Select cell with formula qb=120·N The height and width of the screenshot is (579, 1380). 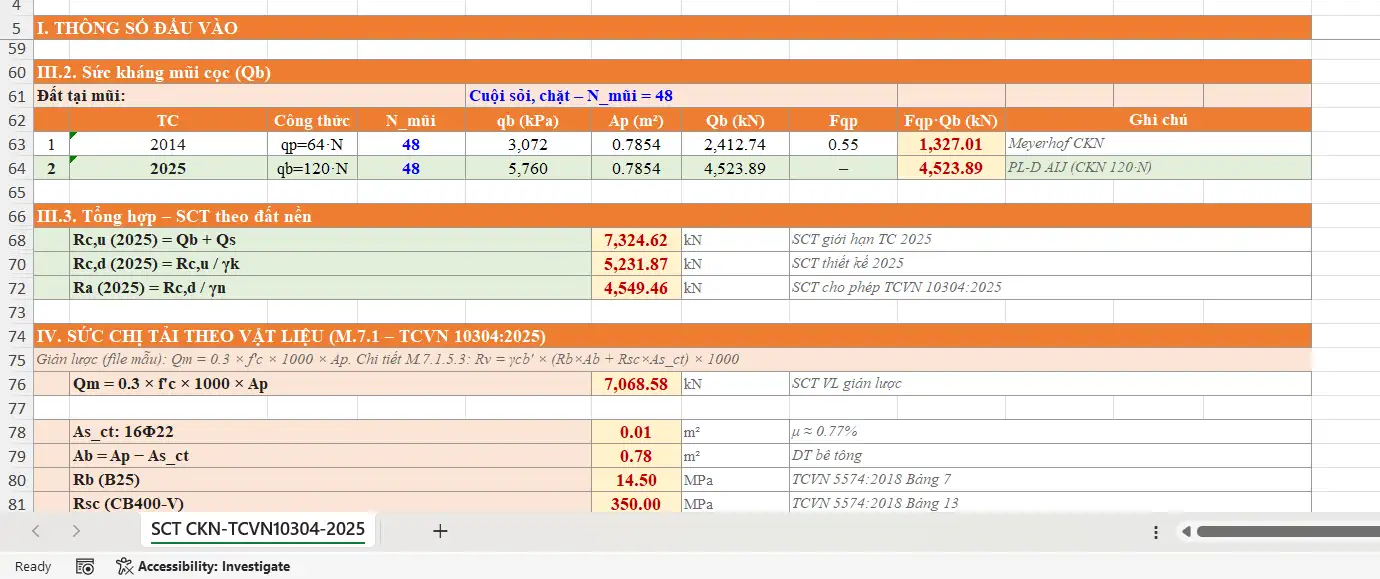(x=312, y=168)
